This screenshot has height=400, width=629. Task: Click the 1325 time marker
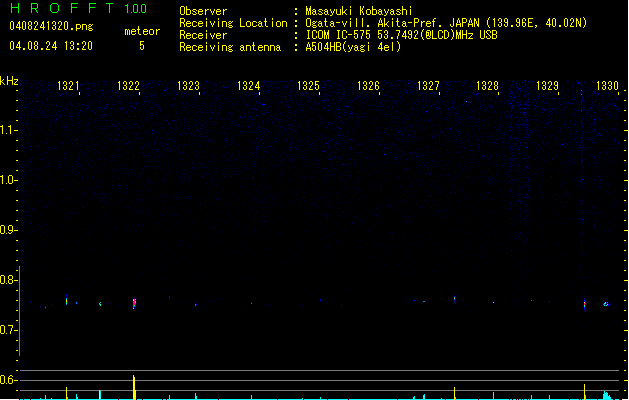[308, 86]
